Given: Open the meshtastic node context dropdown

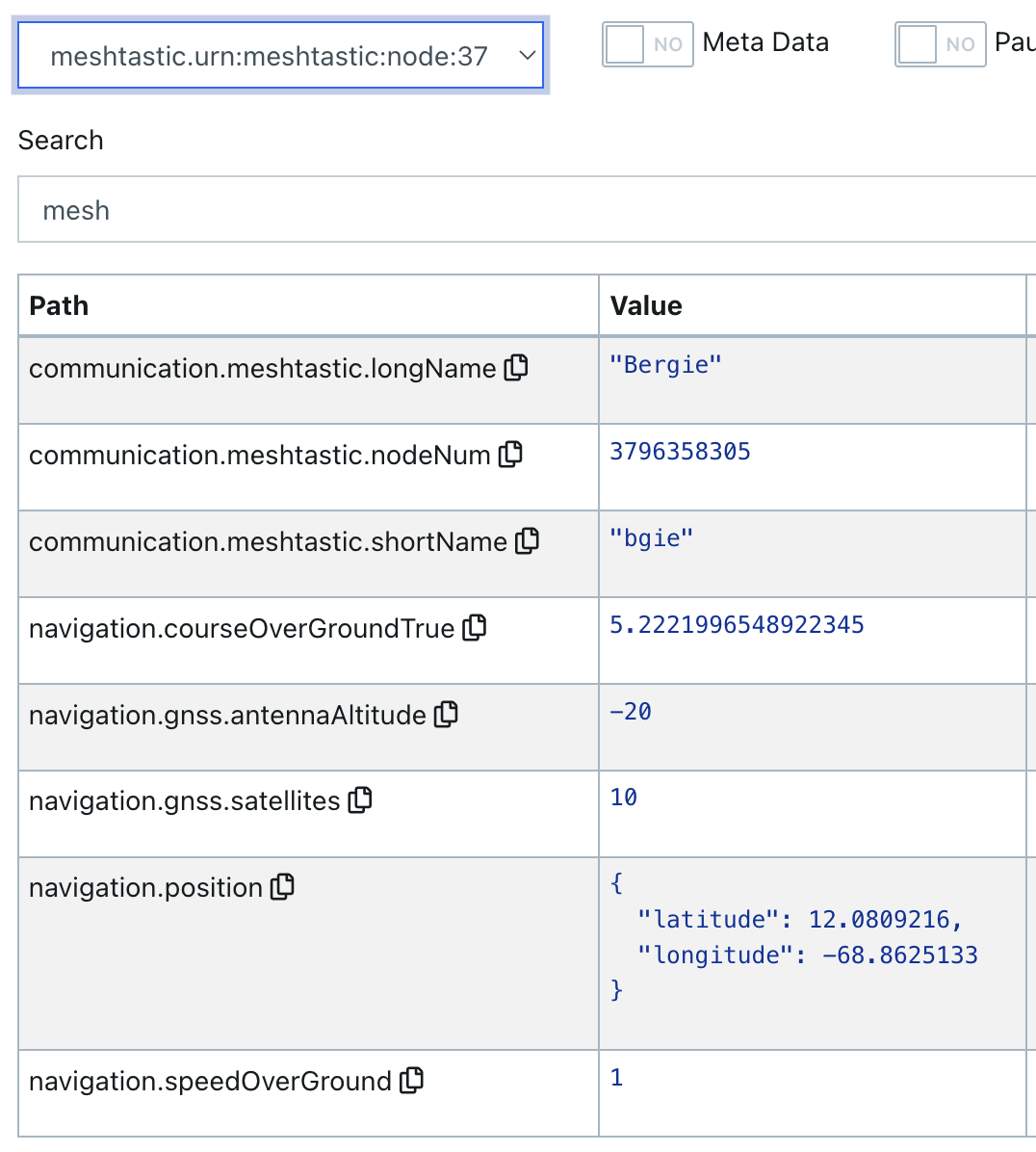Looking at the screenshot, I should coord(280,56).
